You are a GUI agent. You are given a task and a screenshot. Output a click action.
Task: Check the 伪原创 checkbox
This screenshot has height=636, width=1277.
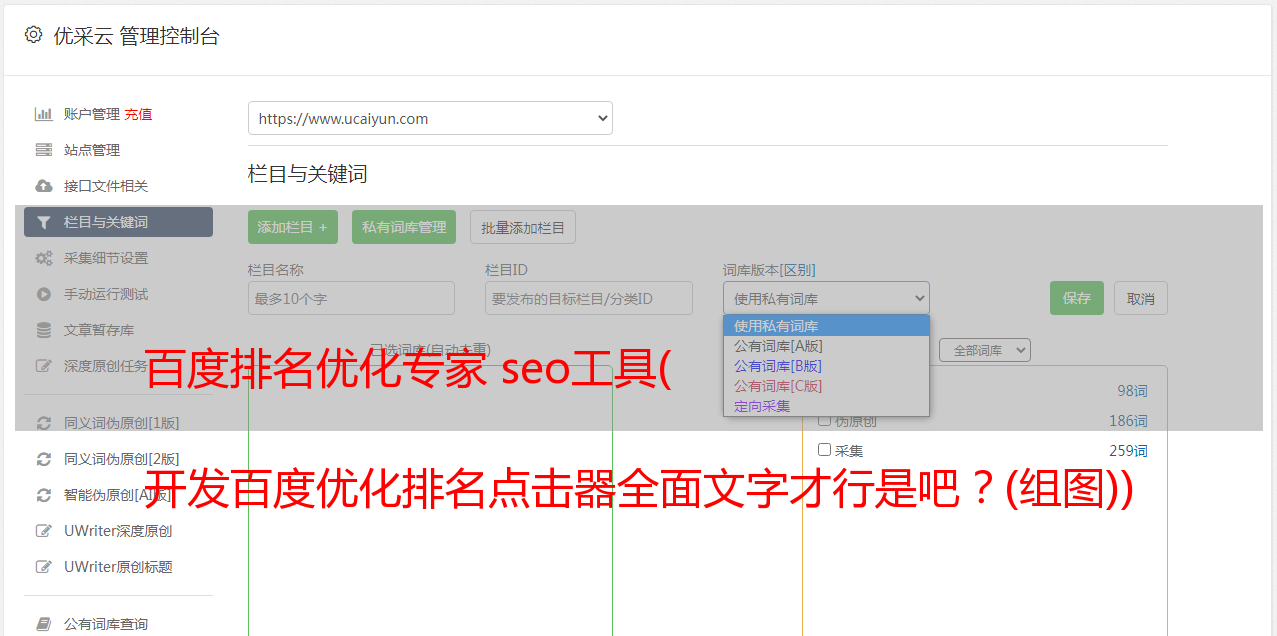pos(825,420)
